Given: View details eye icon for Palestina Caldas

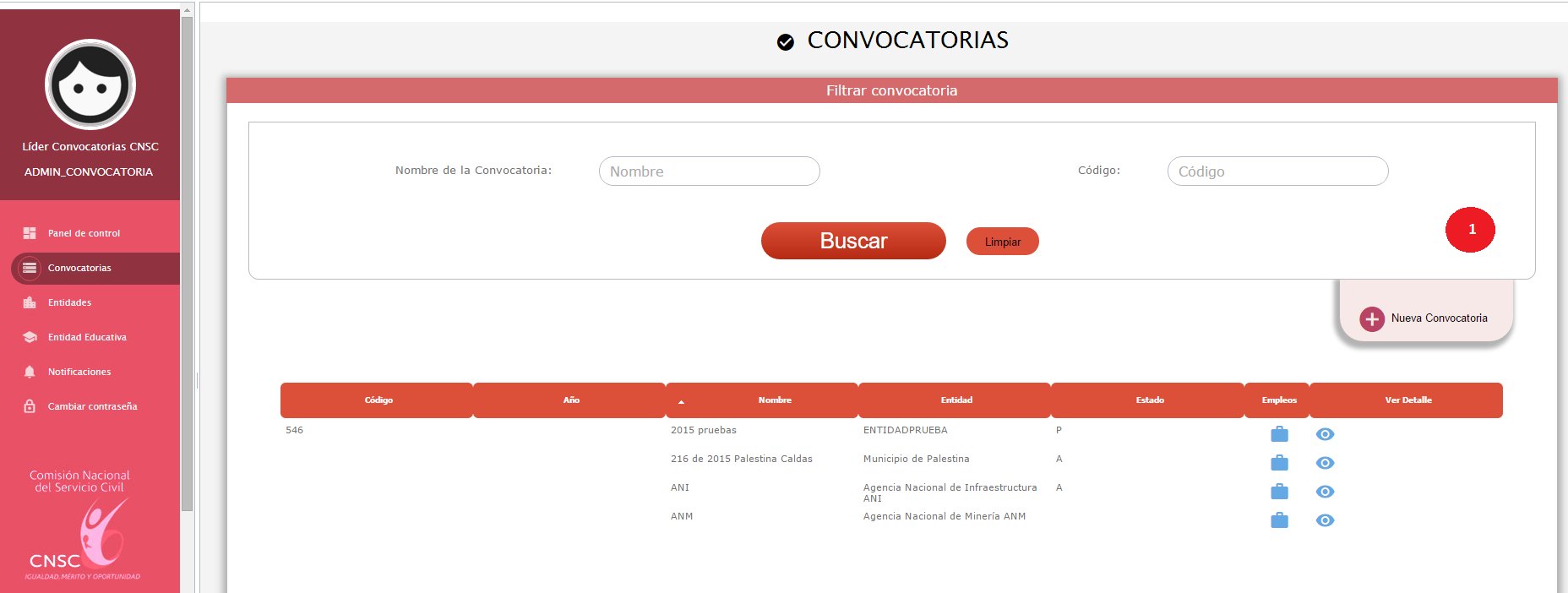Looking at the screenshot, I should click(1325, 463).
